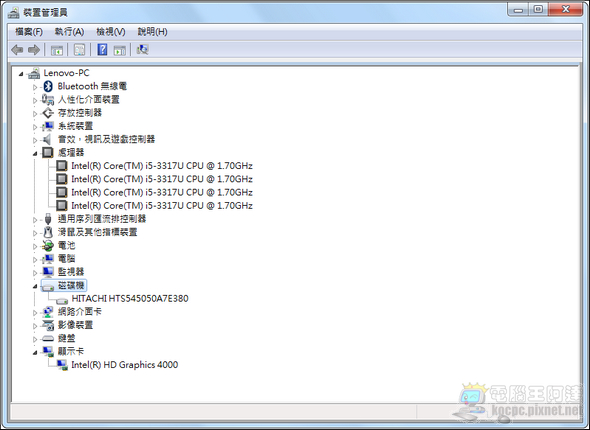Image resolution: width=590 pixels, height=430 pixels.
Task: Select HITACHI HTS545050A7E380 text
Action: point(130,299)
